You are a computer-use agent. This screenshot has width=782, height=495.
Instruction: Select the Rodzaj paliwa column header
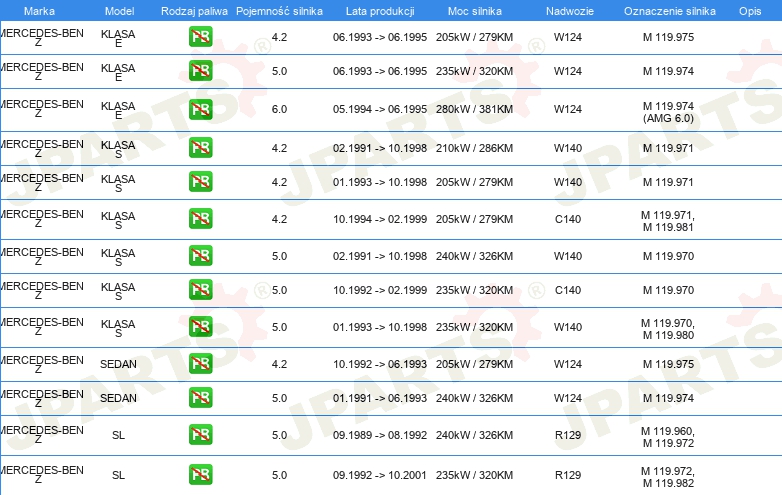tap(194, 11)
